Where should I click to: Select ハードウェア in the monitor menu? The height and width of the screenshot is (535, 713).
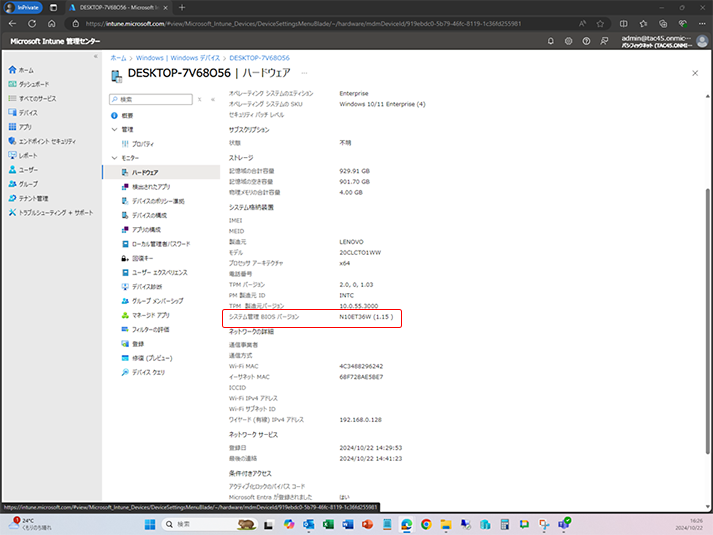[161, 172]
